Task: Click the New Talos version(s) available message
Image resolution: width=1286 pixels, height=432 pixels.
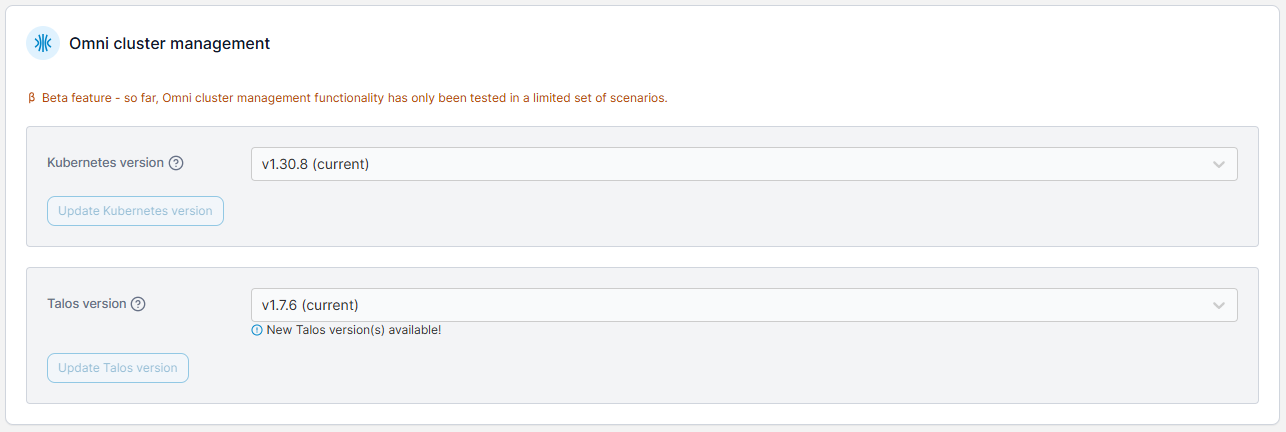Action: [x=353, y=330]
